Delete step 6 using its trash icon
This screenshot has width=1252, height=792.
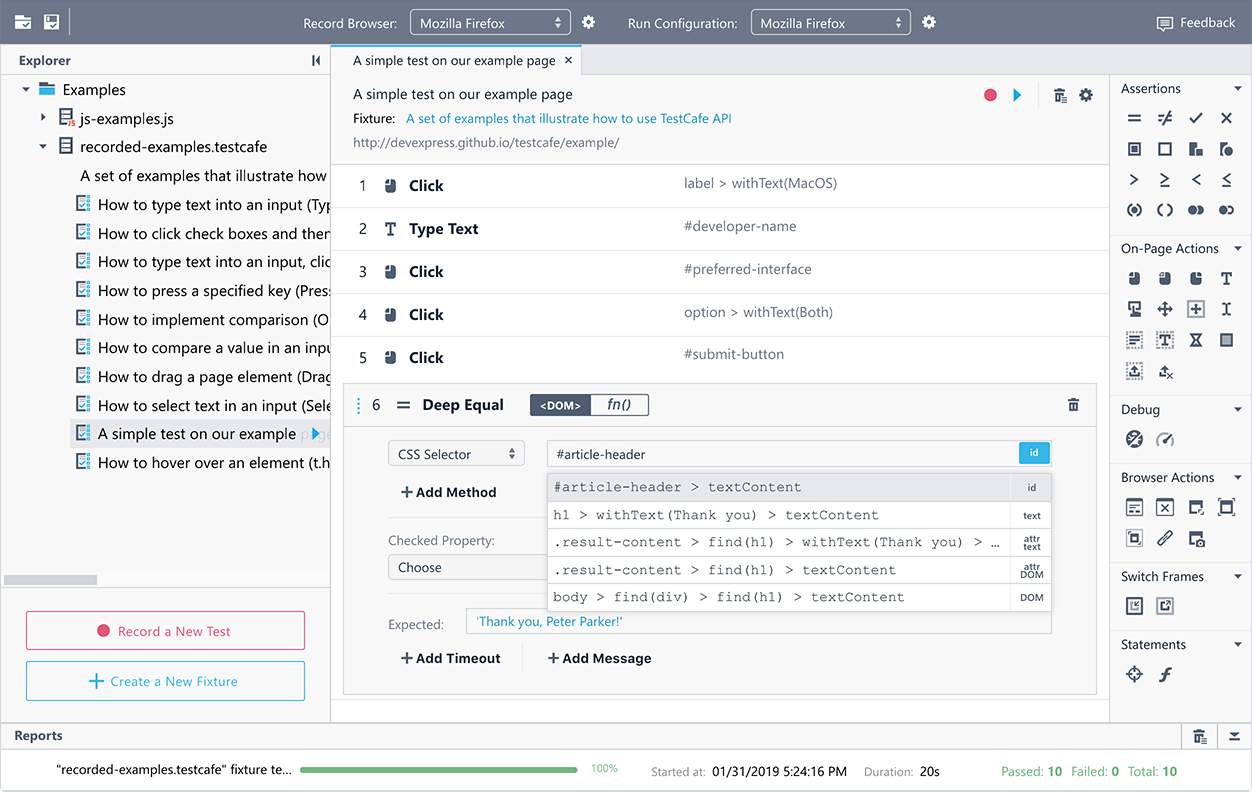tap(1073, 405)
